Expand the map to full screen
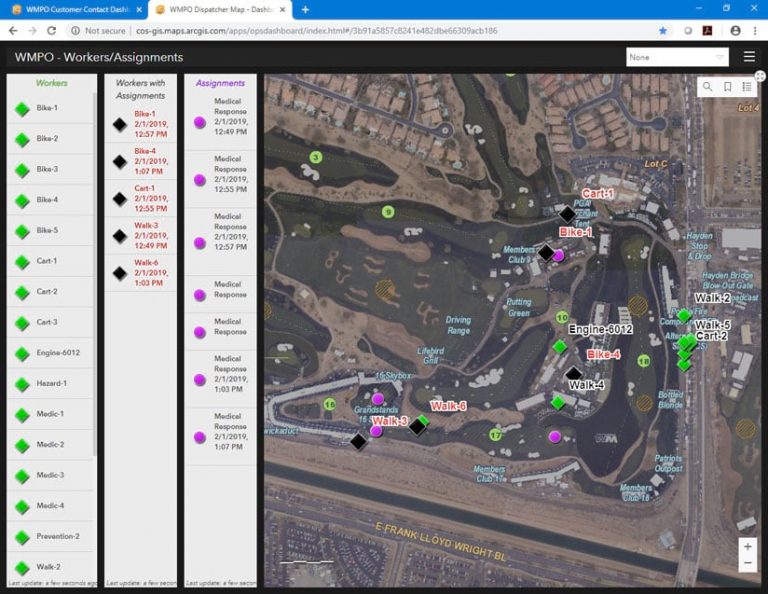This screenshot has height=594, width=768. 760,76
